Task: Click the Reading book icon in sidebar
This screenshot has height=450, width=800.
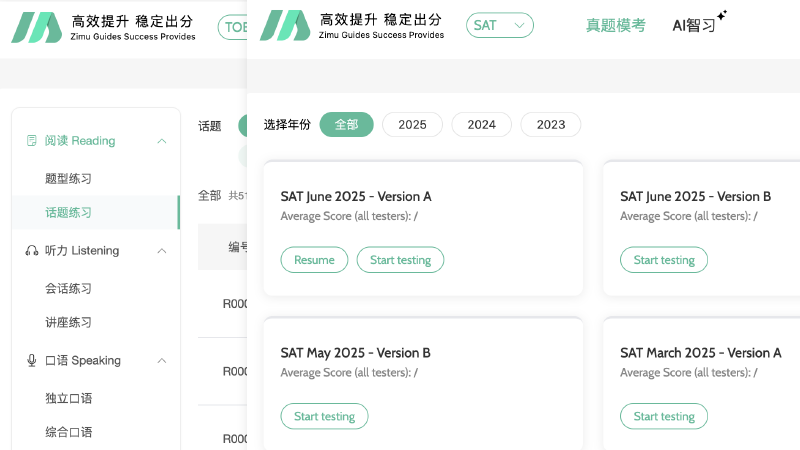Action: 32,141
